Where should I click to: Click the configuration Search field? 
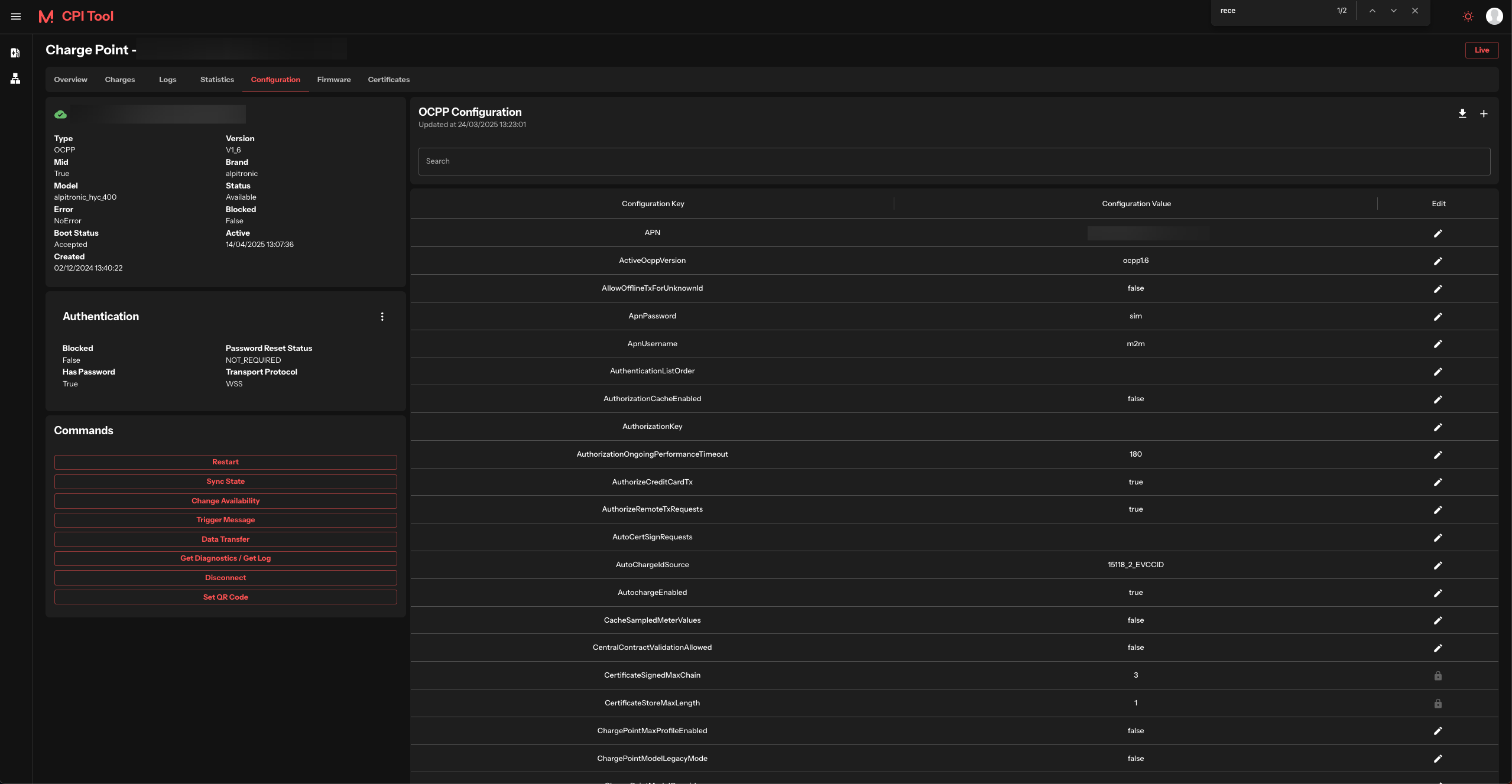pyautogui.click(x=953, y=161)
